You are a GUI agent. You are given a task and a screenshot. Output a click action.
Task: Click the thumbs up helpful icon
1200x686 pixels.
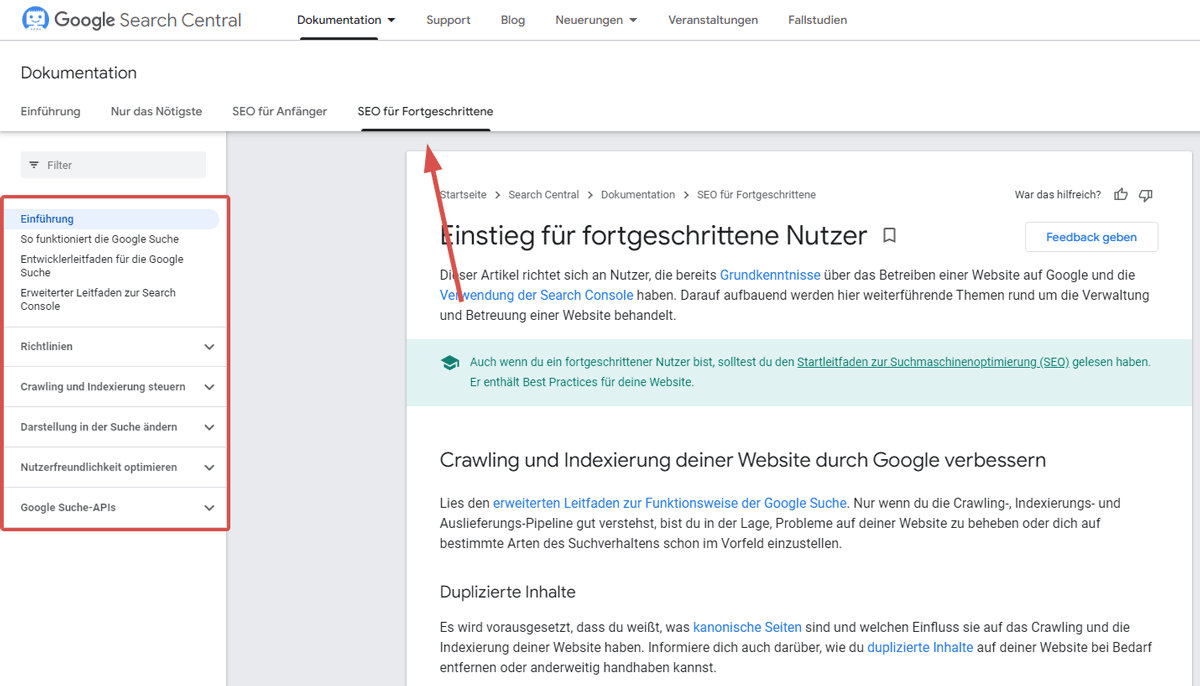click(1121, 195)
